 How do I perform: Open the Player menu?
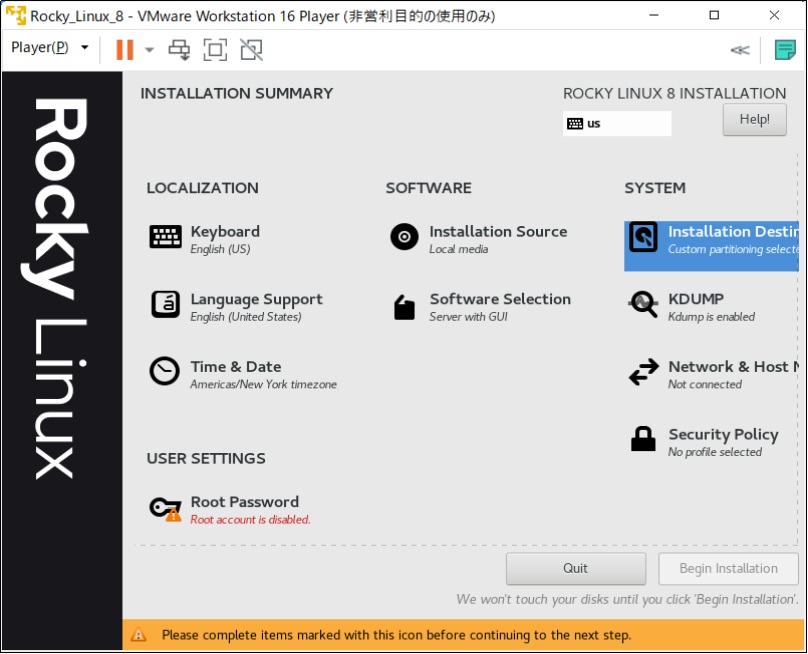click(40, 48)
